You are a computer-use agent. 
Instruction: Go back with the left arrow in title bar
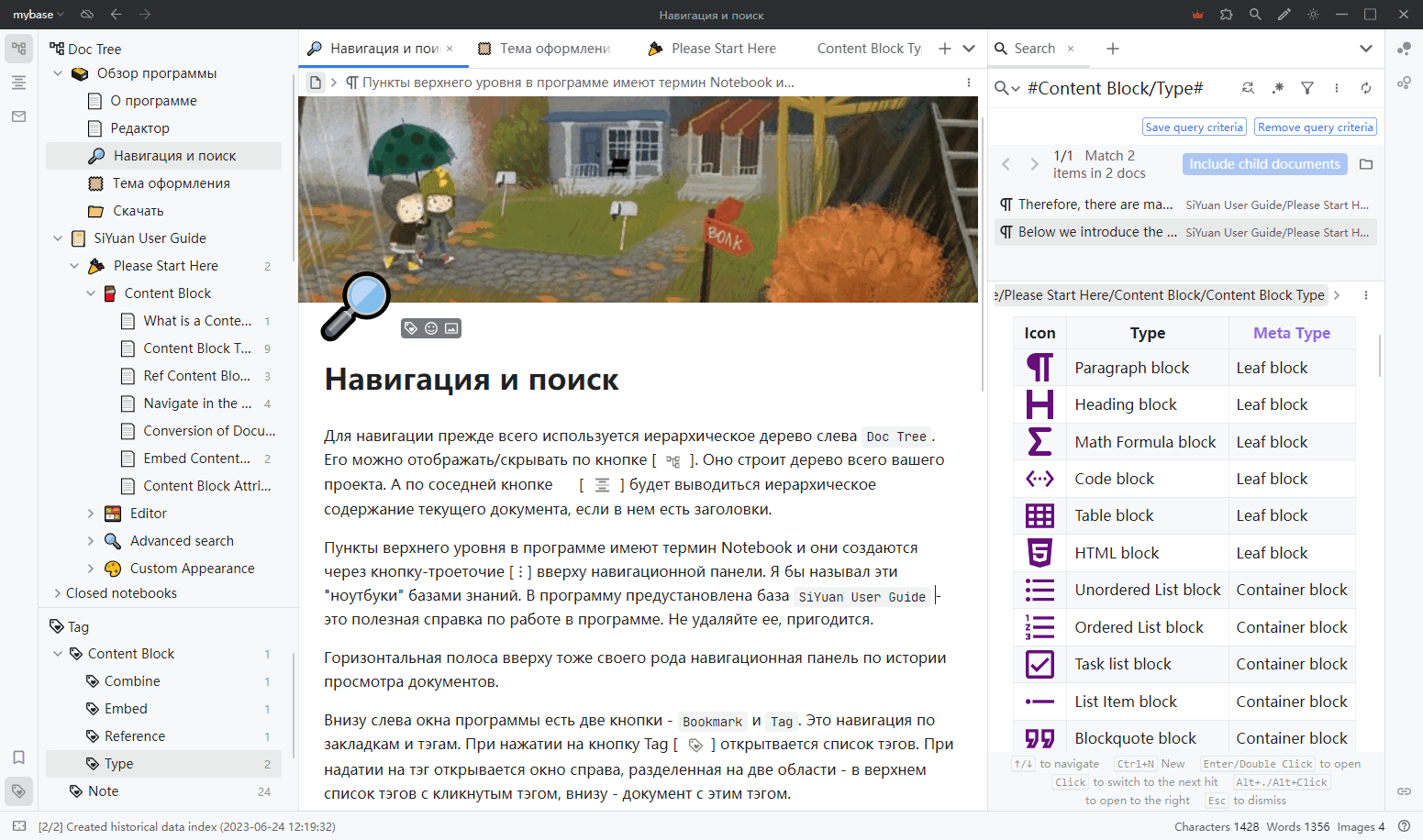116,15
